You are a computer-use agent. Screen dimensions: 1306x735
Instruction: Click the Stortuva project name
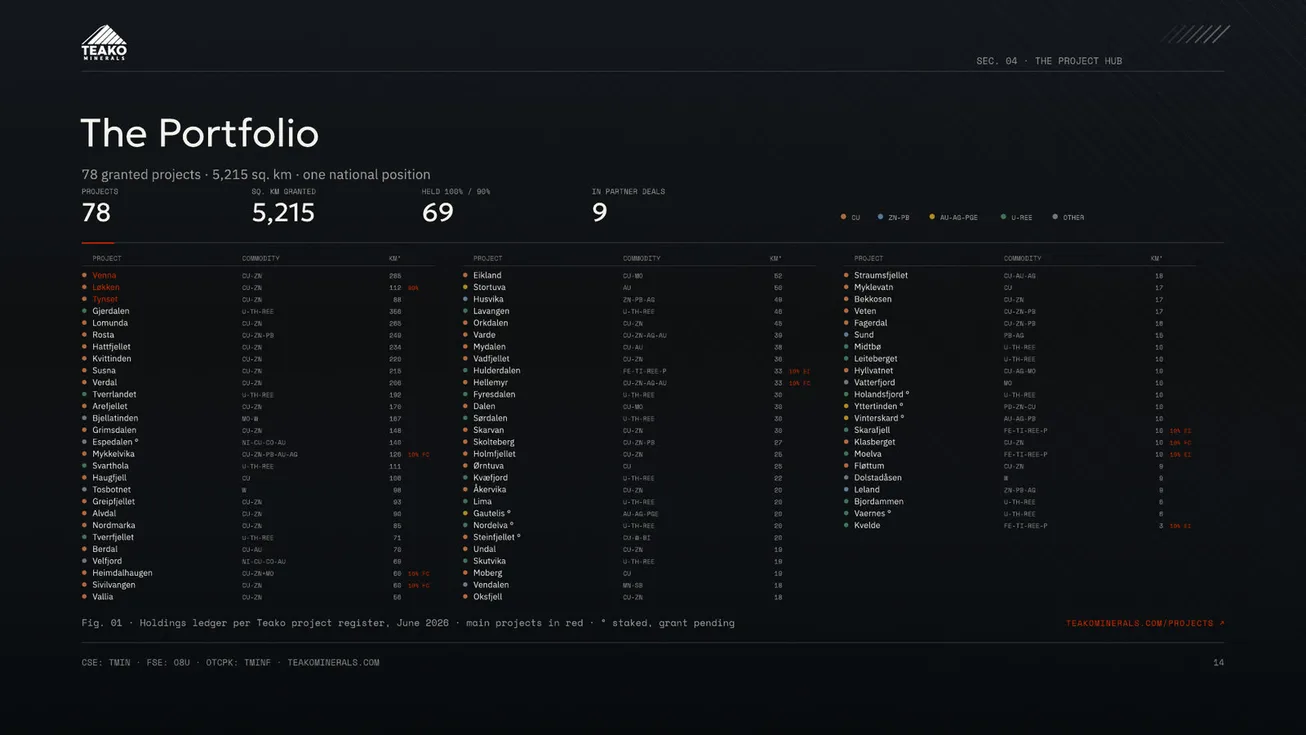[x=489, y=287]
